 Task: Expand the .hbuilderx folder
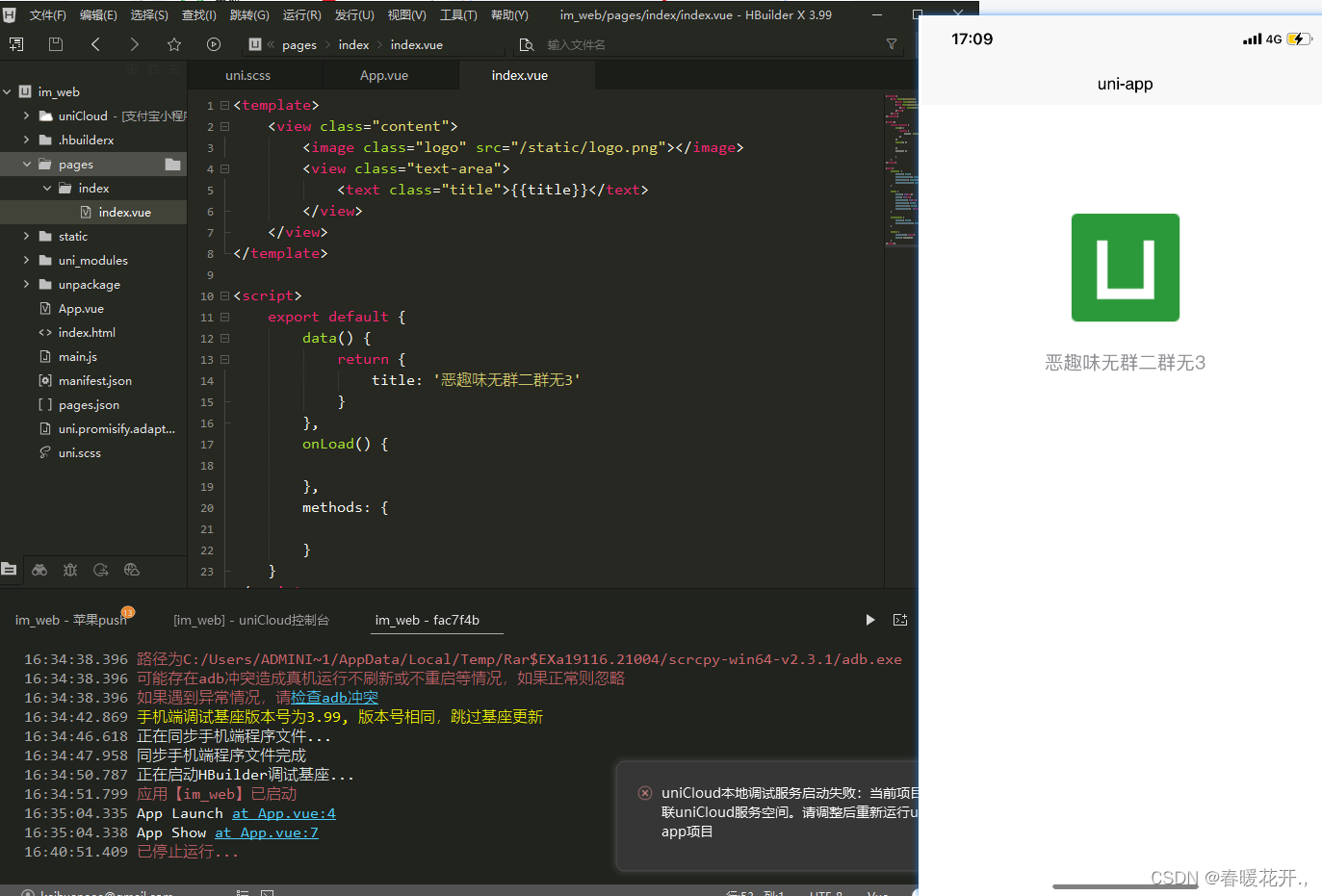pyautogui.click(x=26, y=140)
